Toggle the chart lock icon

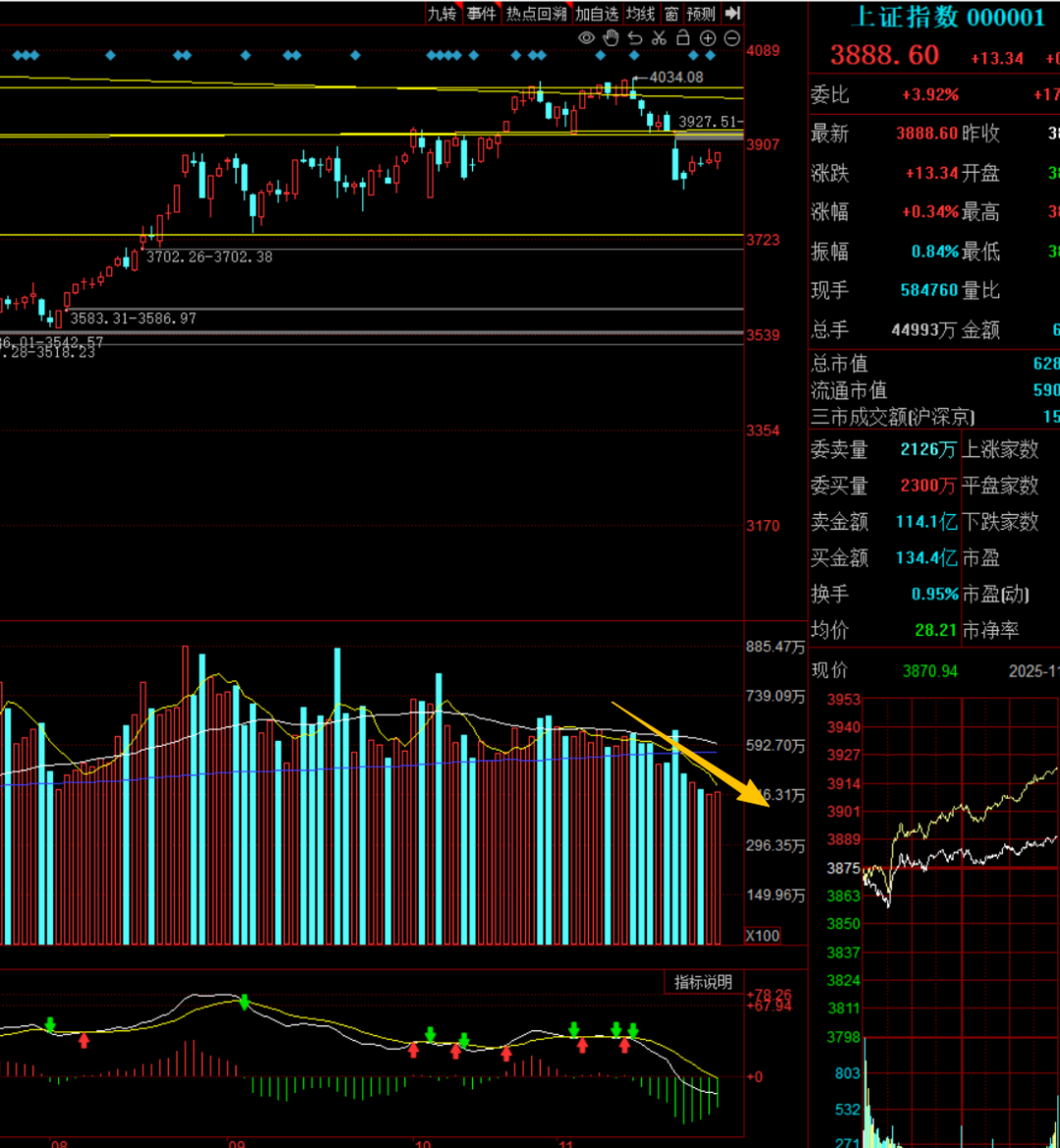[683, 38]
